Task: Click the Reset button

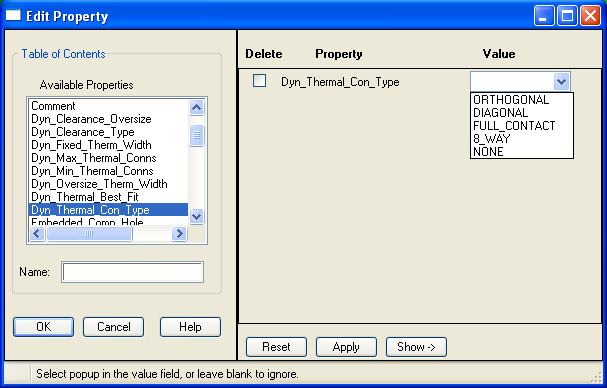Action: pos(276,347)
